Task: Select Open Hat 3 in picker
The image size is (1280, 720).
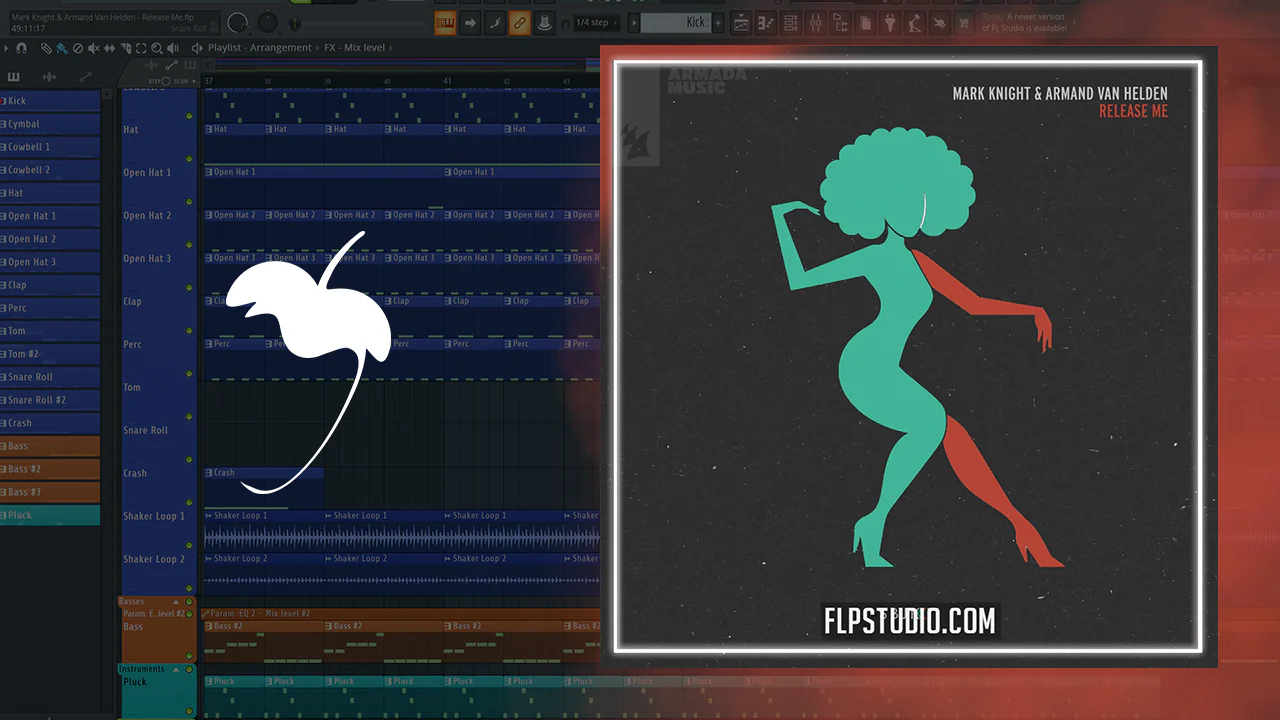Action: [50, 262]
